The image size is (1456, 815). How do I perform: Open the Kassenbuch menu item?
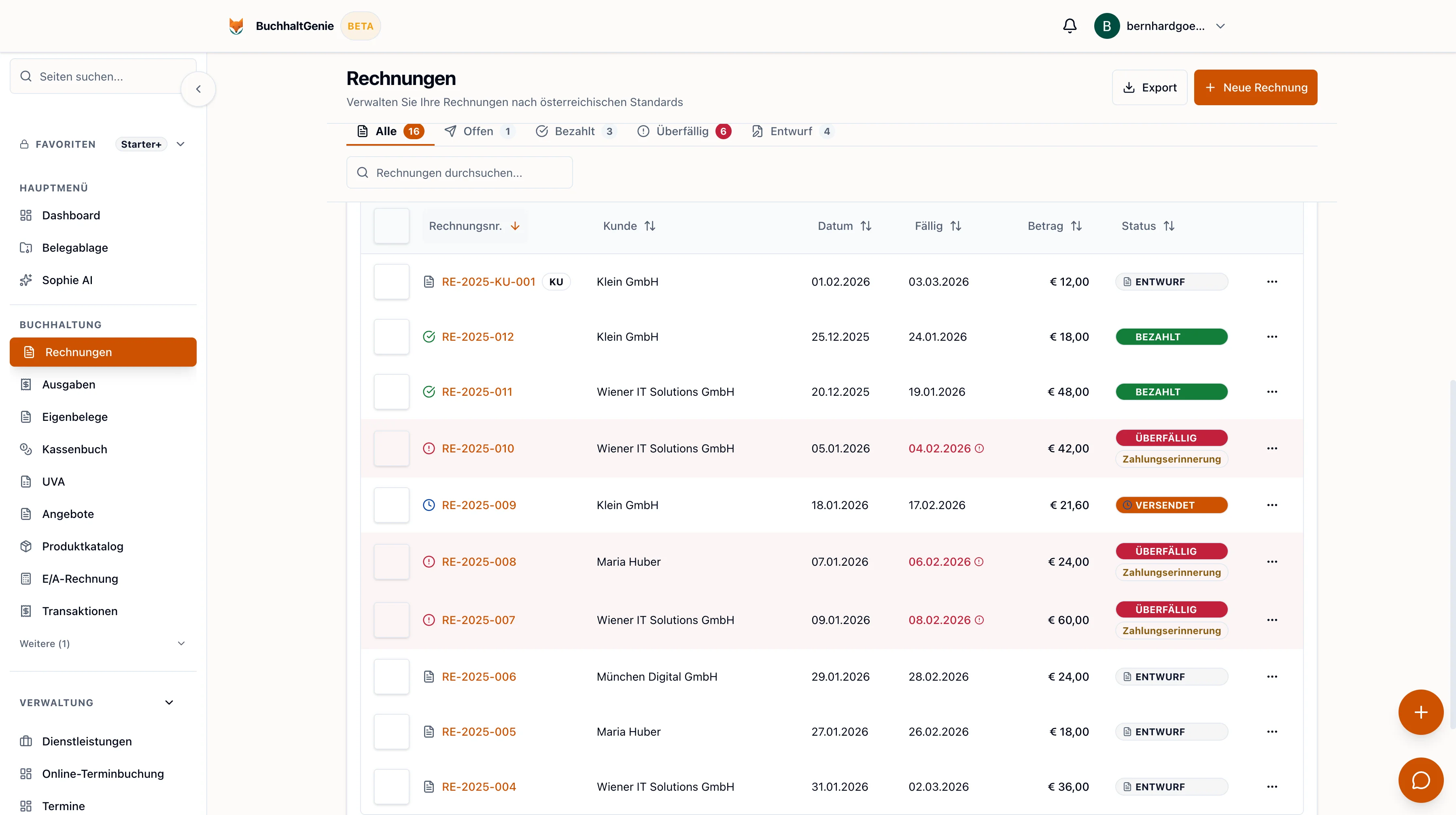pyautogui.click(x=74, y=449)
